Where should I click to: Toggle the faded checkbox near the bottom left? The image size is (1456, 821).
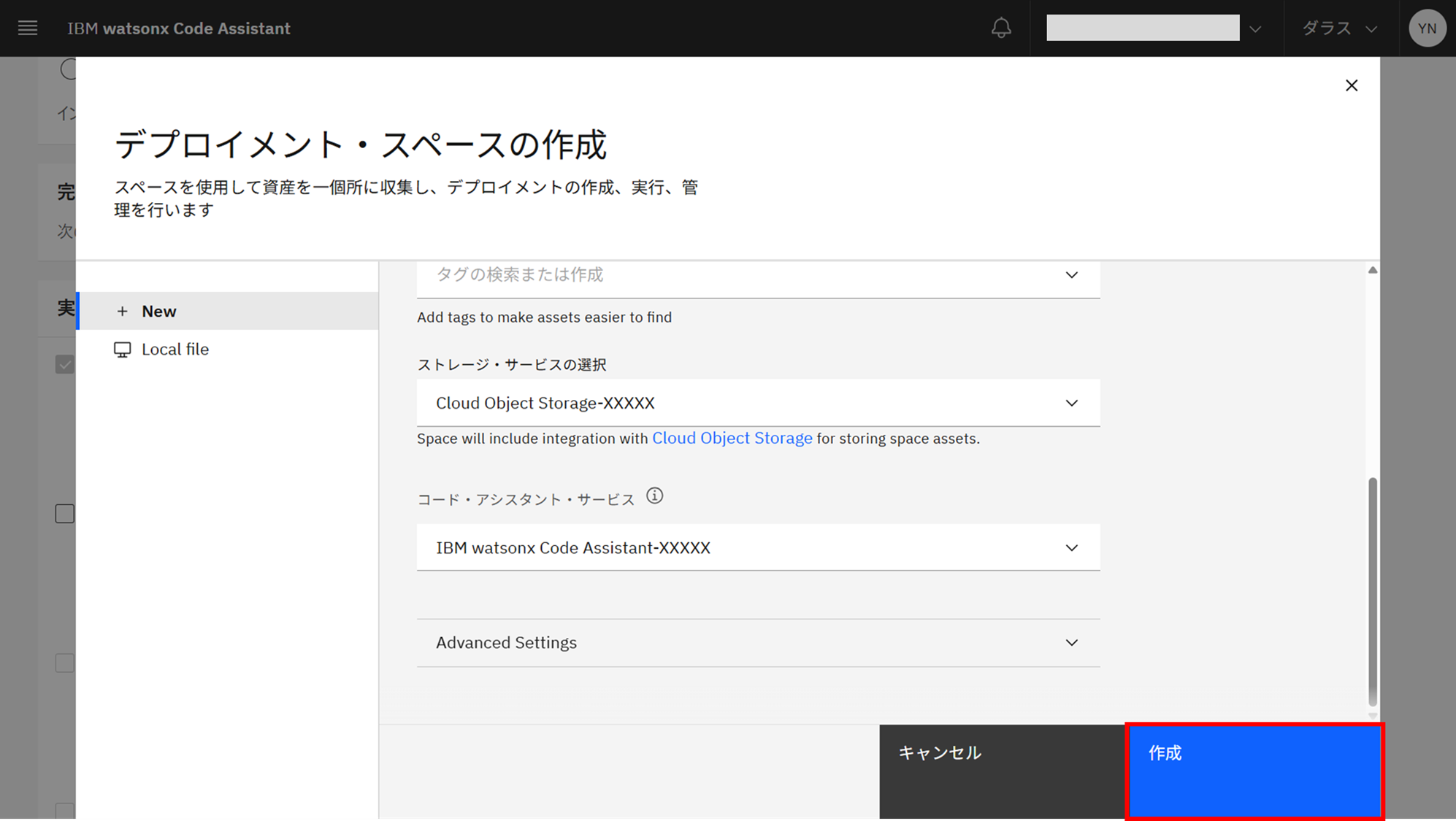pyautogui.click(x=65, y=663)
